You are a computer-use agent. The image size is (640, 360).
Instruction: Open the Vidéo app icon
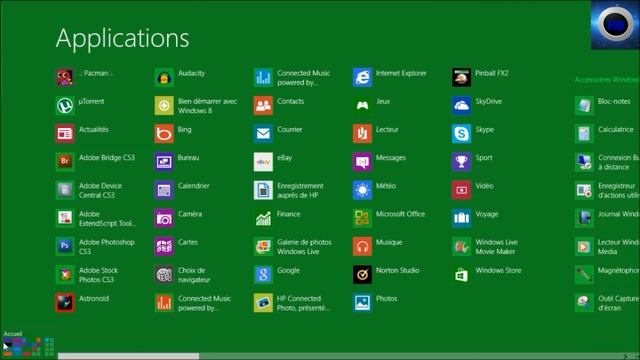[462, 190]
